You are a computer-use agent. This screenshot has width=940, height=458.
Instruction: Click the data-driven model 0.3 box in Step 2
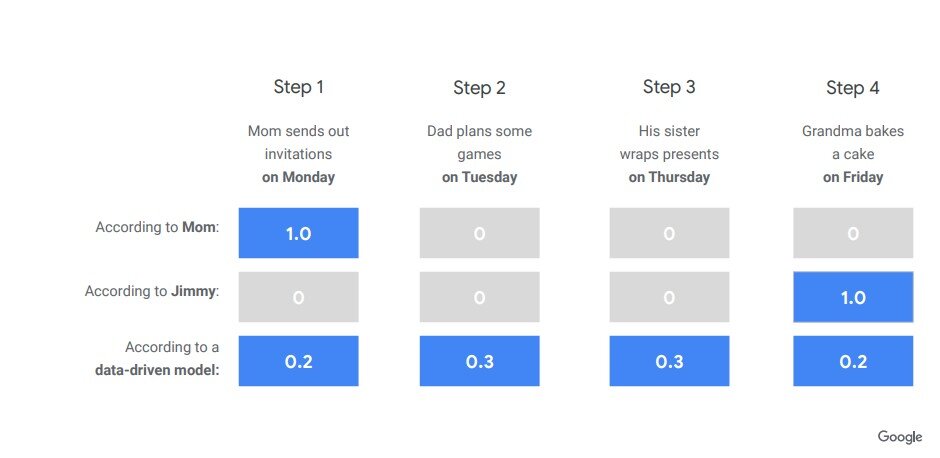pos(480,361)
